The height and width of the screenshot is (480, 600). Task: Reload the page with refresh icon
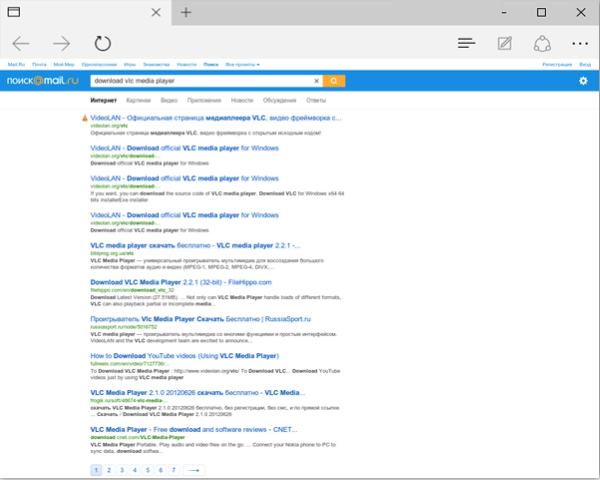tap(103, 44)
